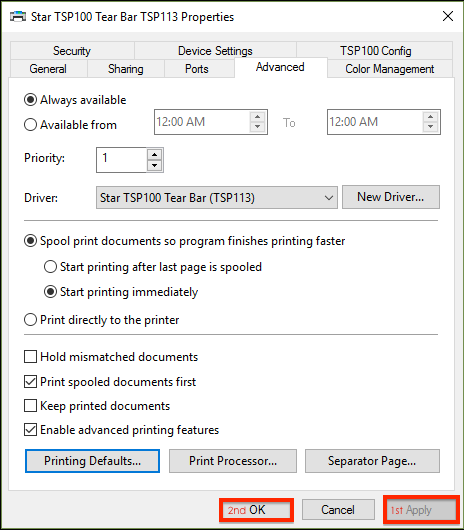Decrease Priority with the down arrow
Viewport: 464px width, 530px height.
[x=154, y=165]
